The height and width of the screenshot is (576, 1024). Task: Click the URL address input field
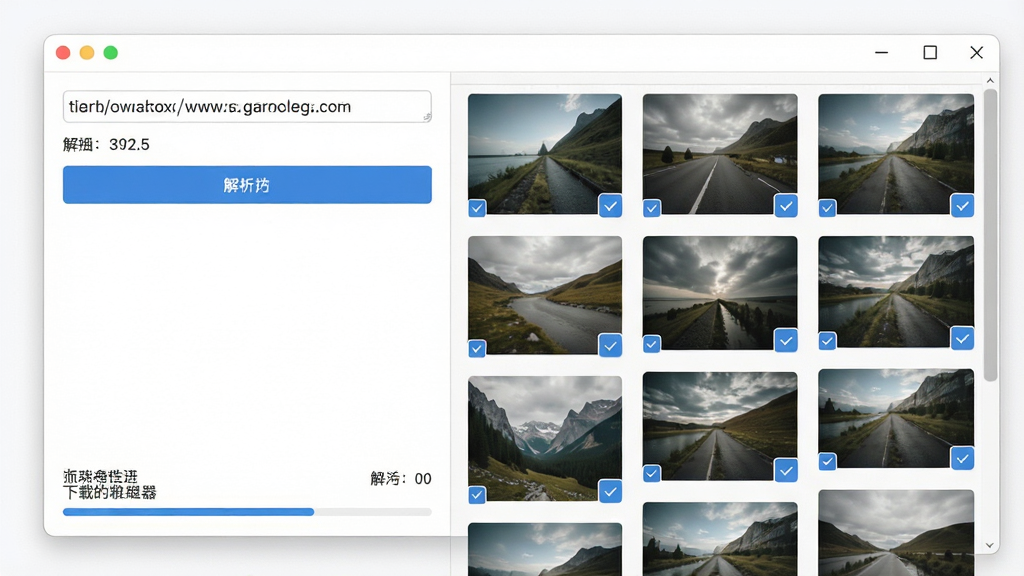click(x=247, y=106)
